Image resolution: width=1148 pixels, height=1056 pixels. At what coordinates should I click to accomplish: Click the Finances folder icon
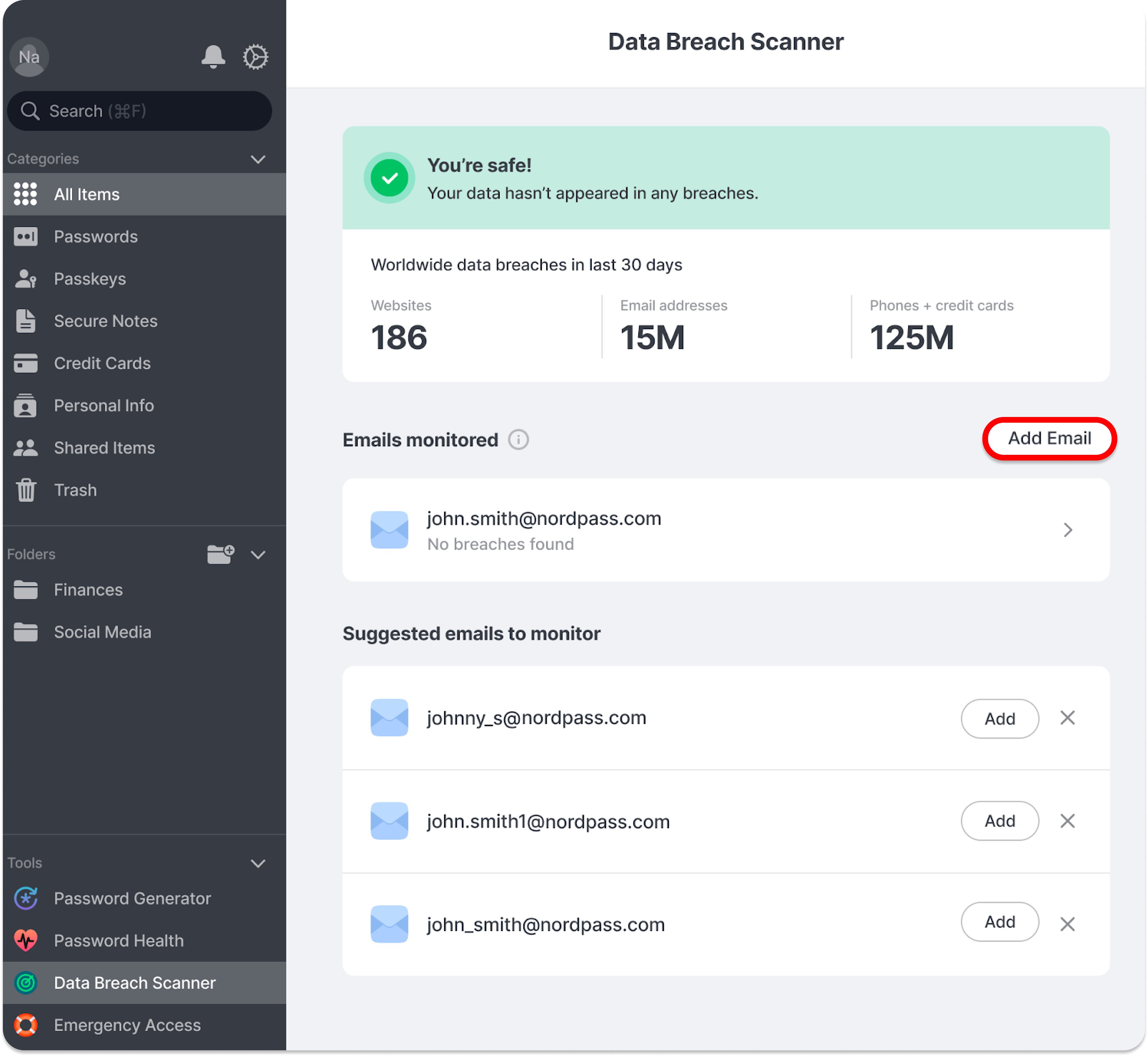[x=26, y=590]
